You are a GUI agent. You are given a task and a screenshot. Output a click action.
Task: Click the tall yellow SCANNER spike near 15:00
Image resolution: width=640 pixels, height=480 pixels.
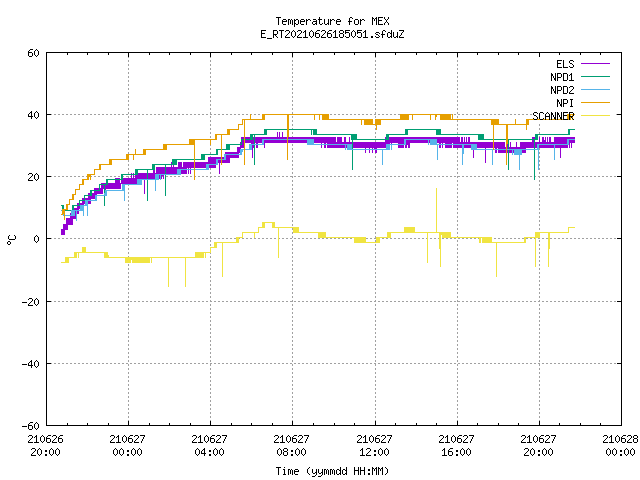click(436, 210)
